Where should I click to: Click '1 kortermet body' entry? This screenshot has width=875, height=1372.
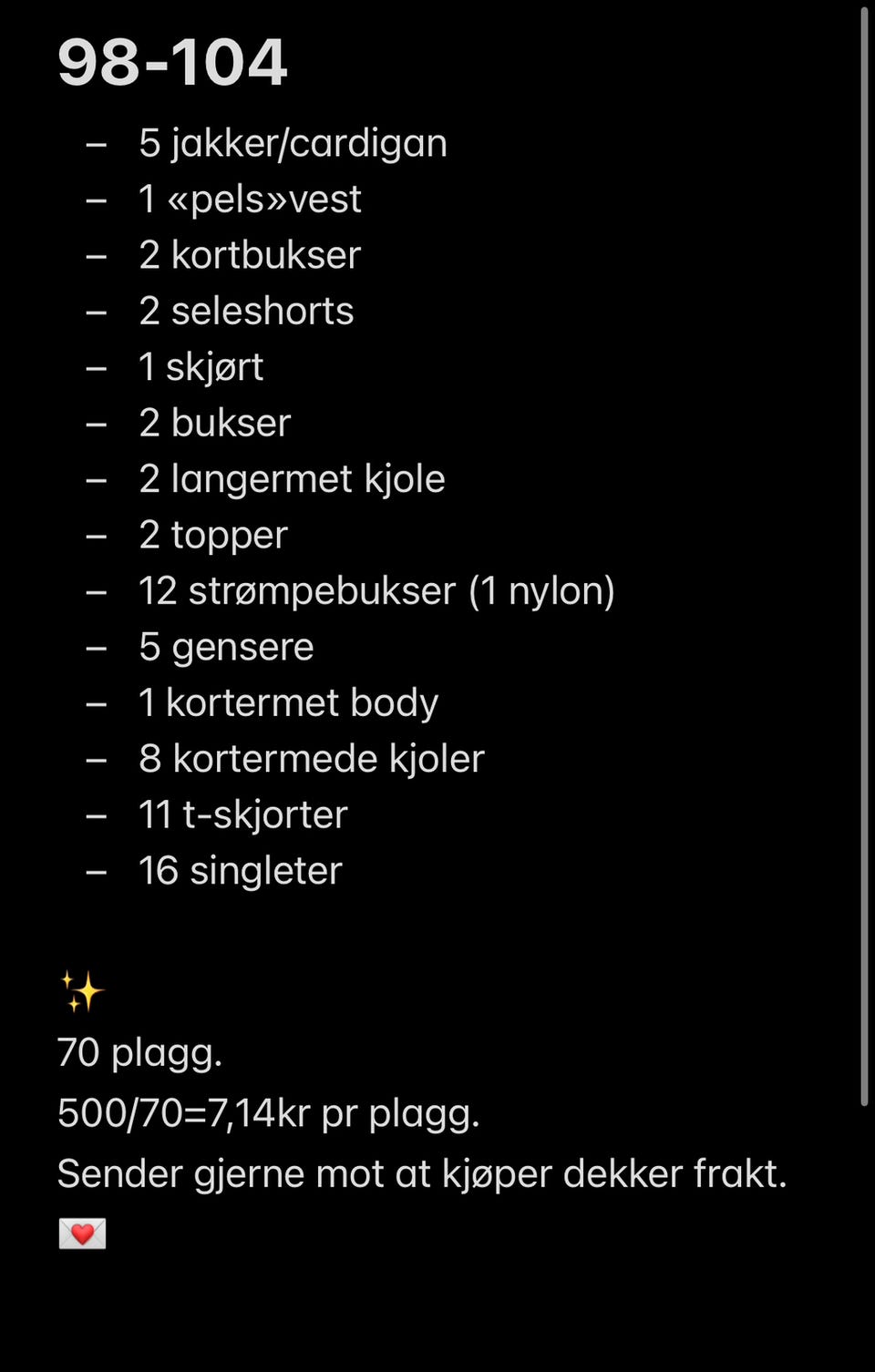tap(288, 703)
